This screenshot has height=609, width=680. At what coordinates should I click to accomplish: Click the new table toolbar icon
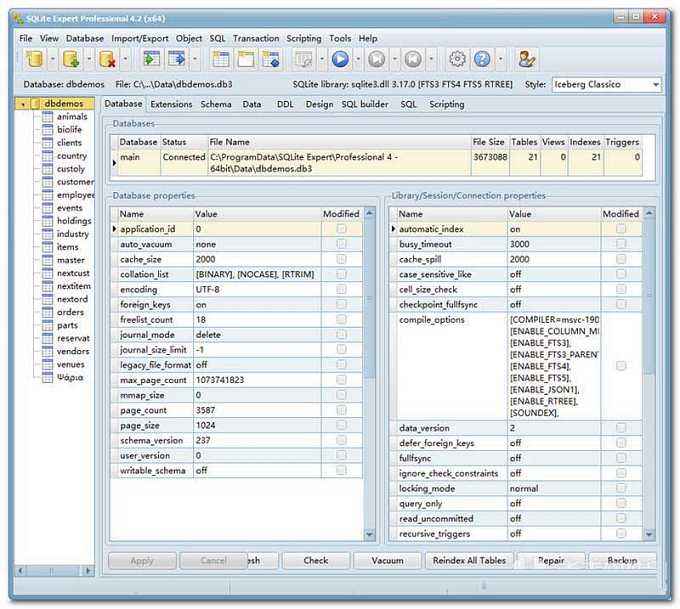click(x=220, y=59)
